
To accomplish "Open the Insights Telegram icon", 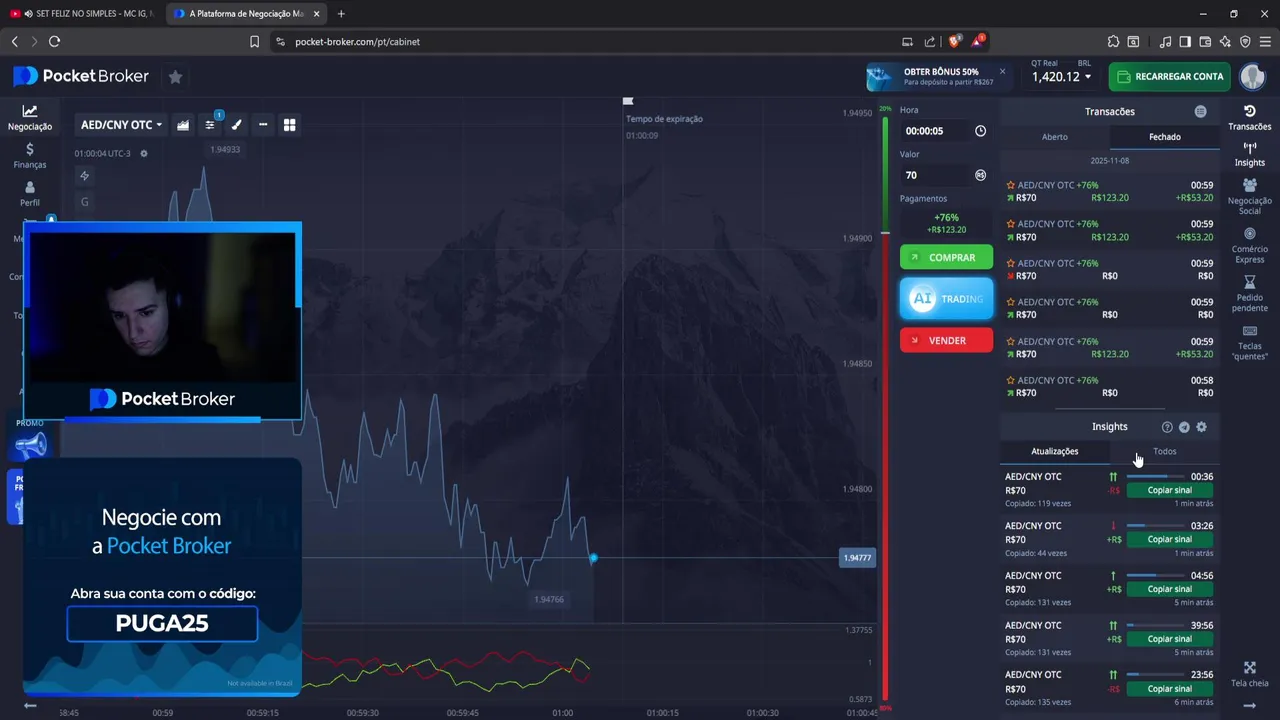I will coord(1184,427).
